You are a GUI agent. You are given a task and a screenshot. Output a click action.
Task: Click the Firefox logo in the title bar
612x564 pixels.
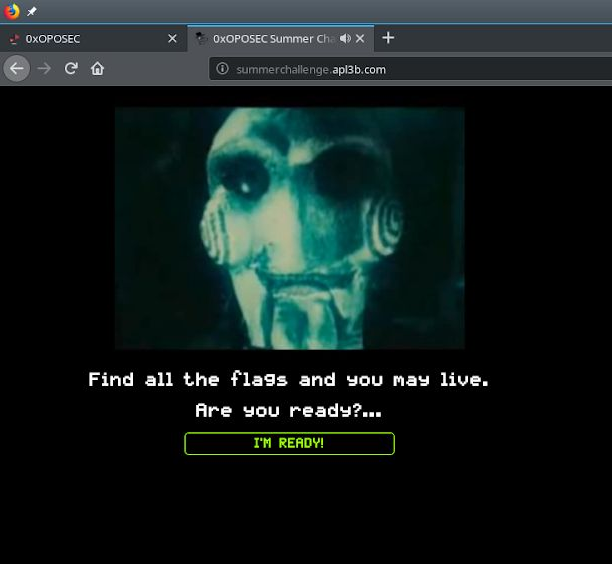click(x=12, y=11)
